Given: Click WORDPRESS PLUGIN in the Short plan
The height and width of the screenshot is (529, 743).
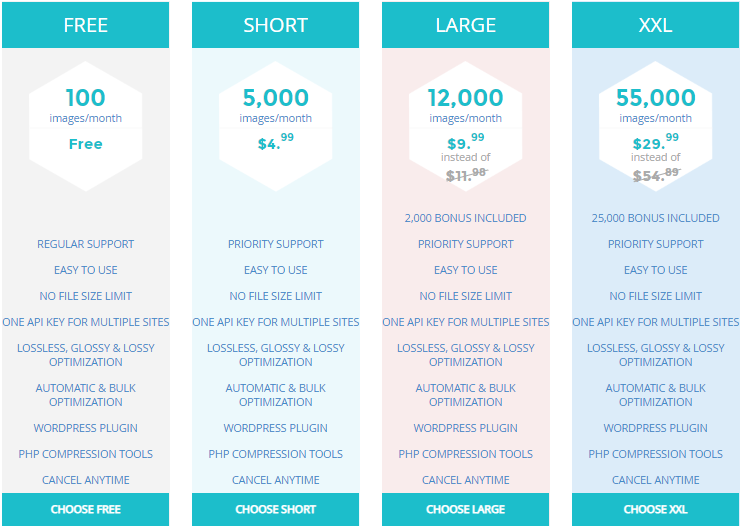Looking at the screenshot, I should point(275,428).
